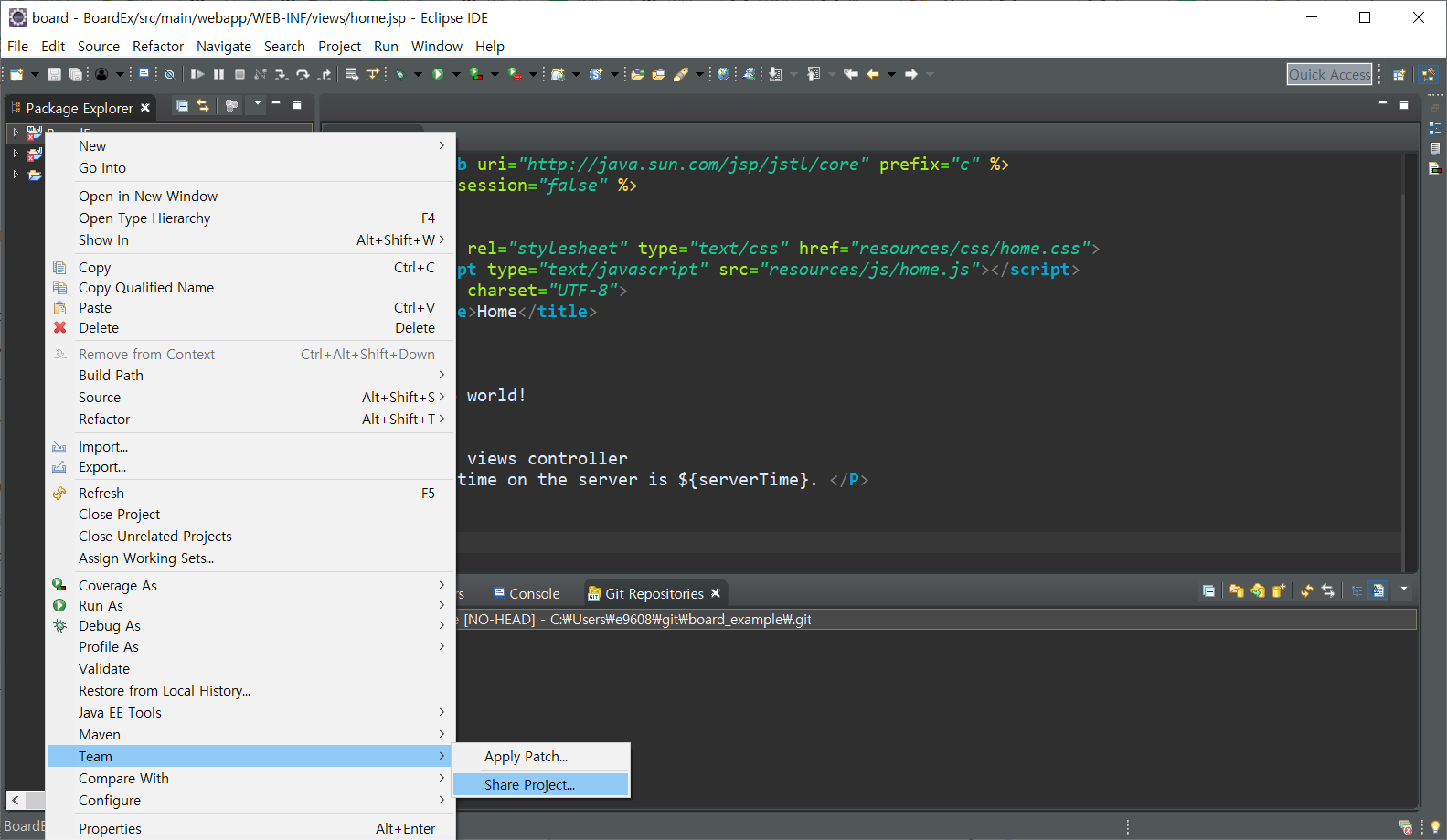
Task: Select Share Project... in Team submenu
Action: tap(541, 784)
